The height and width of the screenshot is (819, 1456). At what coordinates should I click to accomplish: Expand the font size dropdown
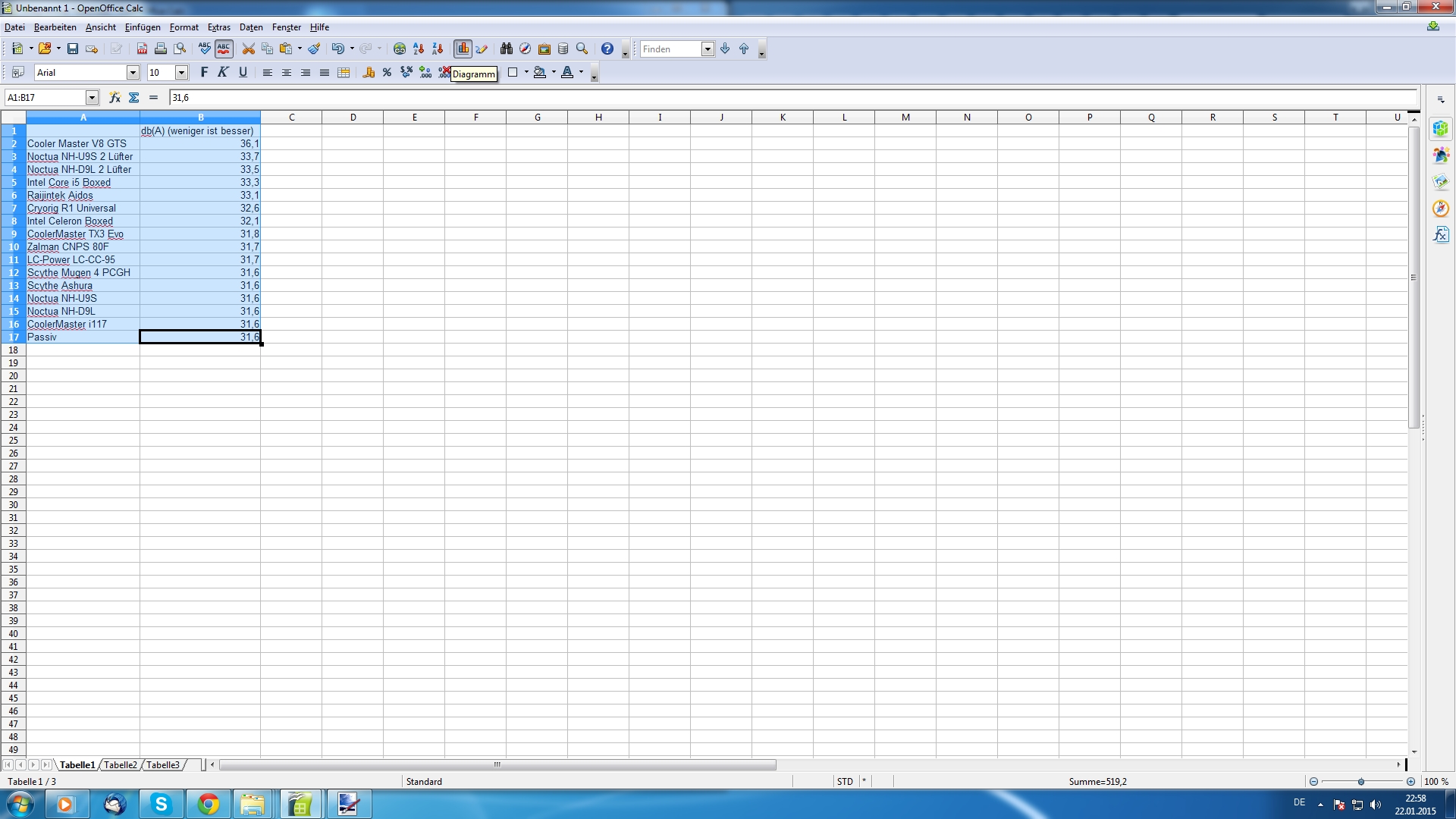click(x=181, y=73)
